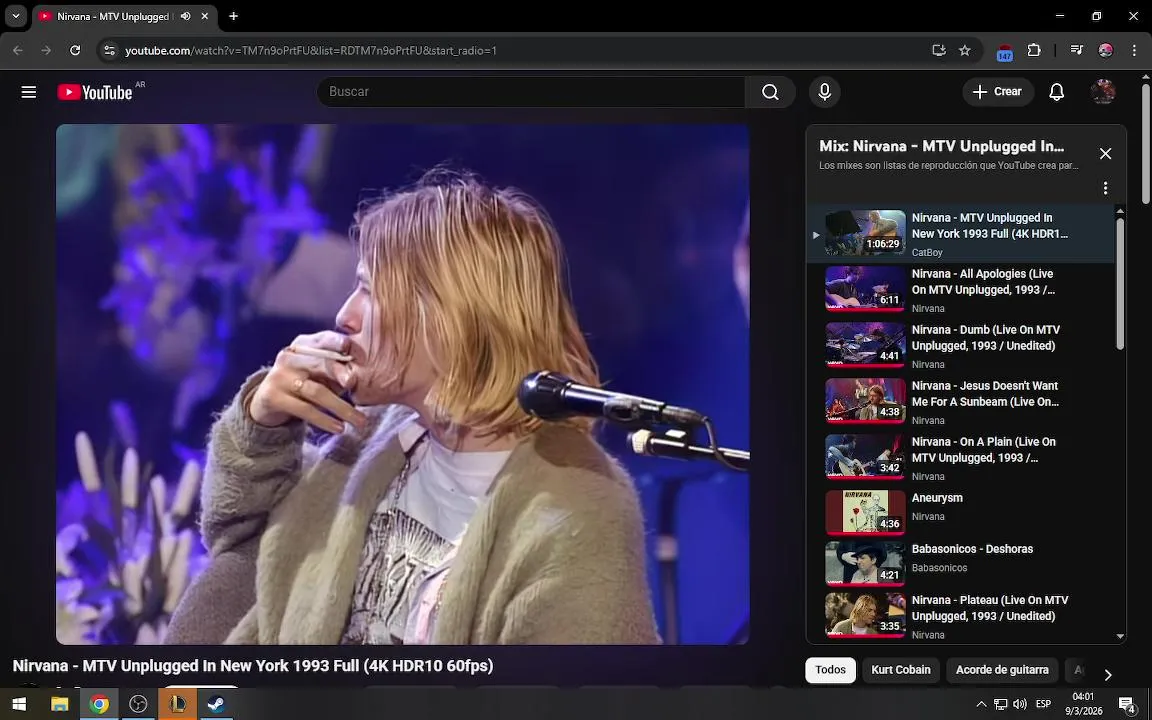Reload the page in Chrome
1152x720 pixels.
tap(75, 51)
